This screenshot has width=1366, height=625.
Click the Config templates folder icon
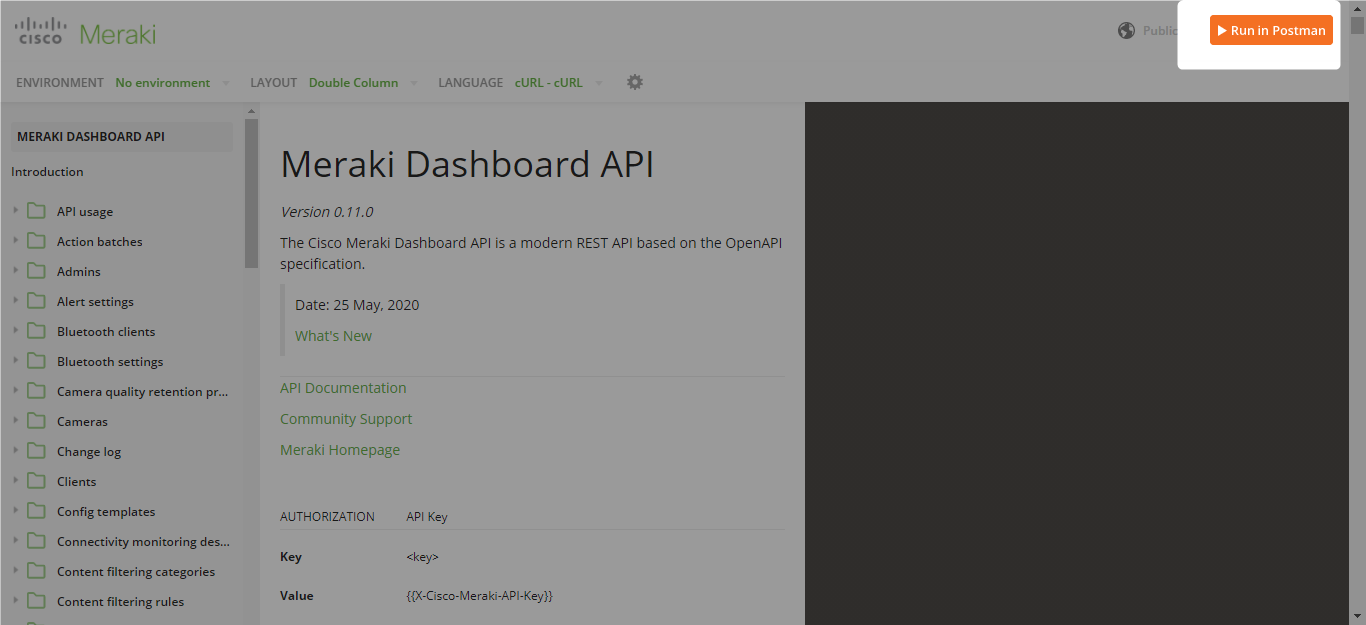tap(37, 511)
